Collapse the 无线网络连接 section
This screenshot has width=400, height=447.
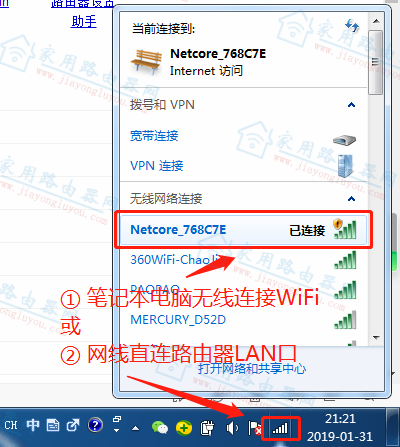(351, 199)
